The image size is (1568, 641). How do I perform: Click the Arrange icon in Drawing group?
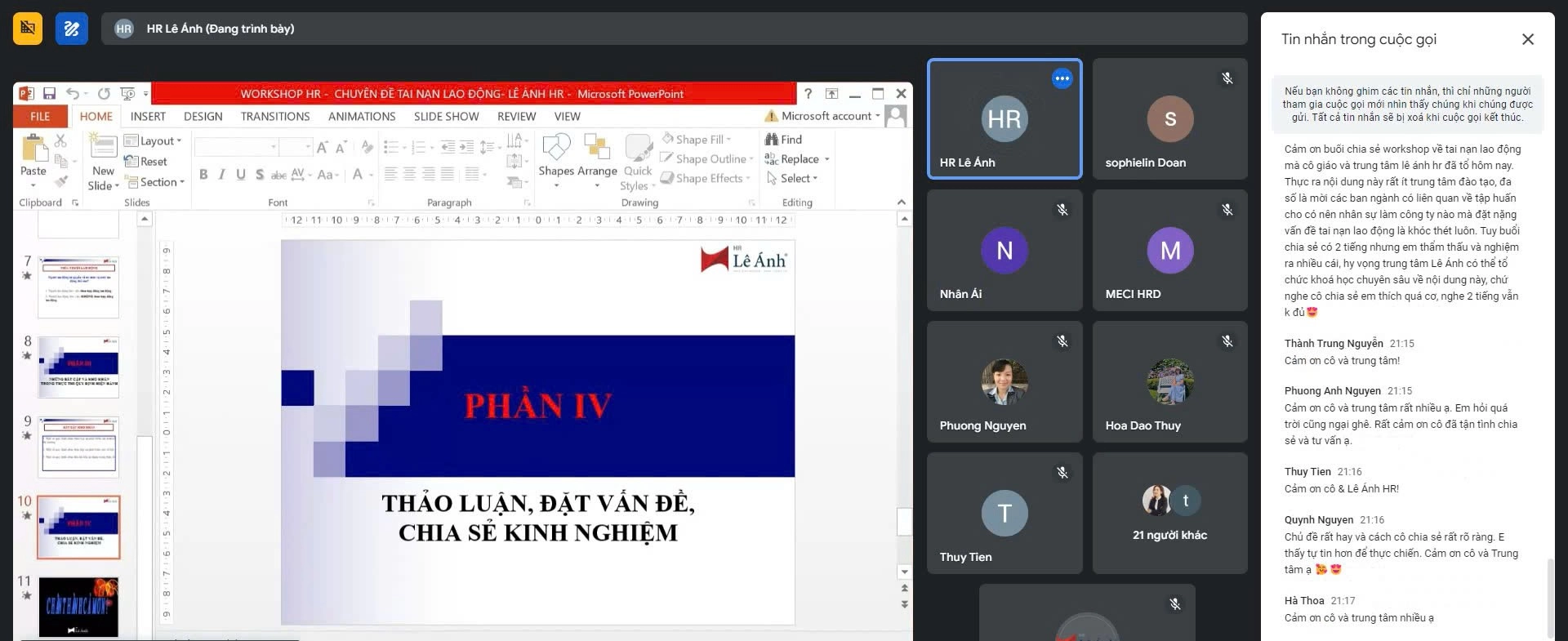(597, 149)
